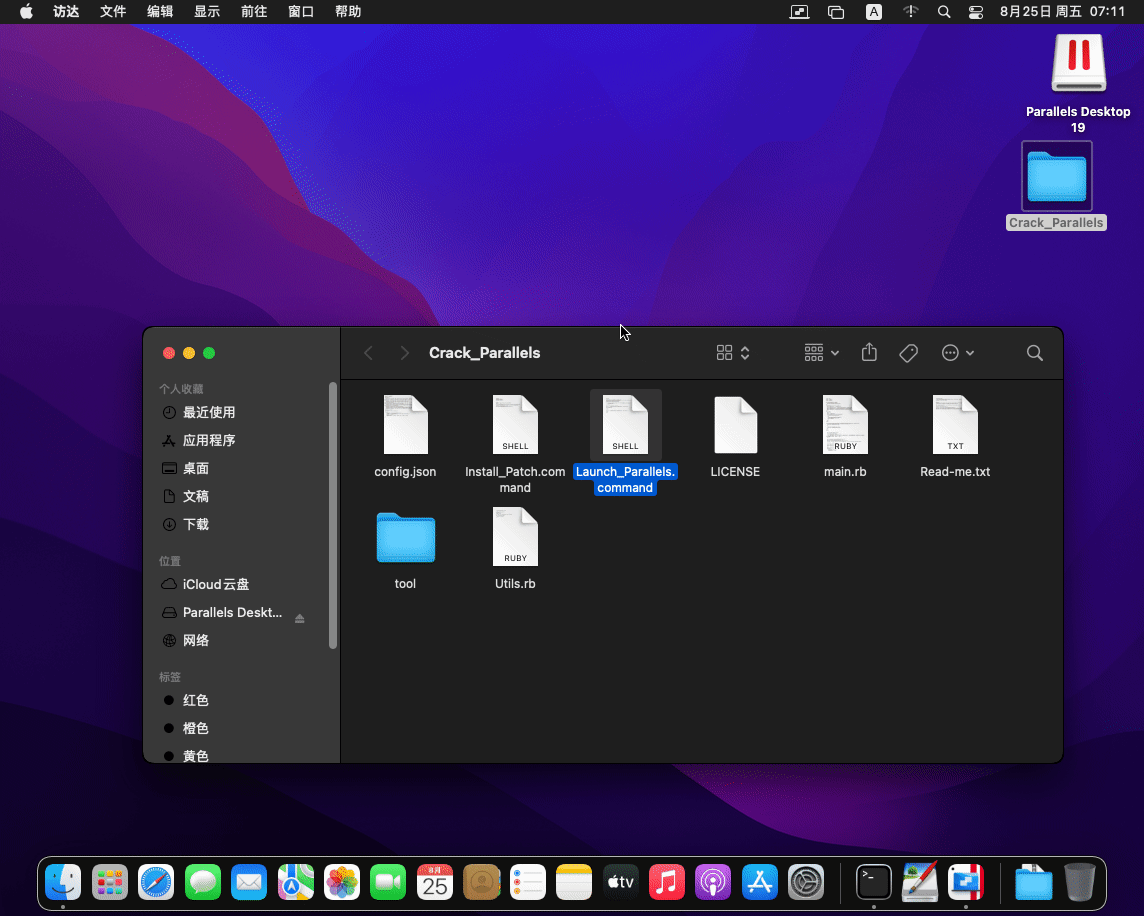Image resolution: width=1144 pixels, height=916 pixels.
Task: Open Finder window search
Action: point(1035,353)
